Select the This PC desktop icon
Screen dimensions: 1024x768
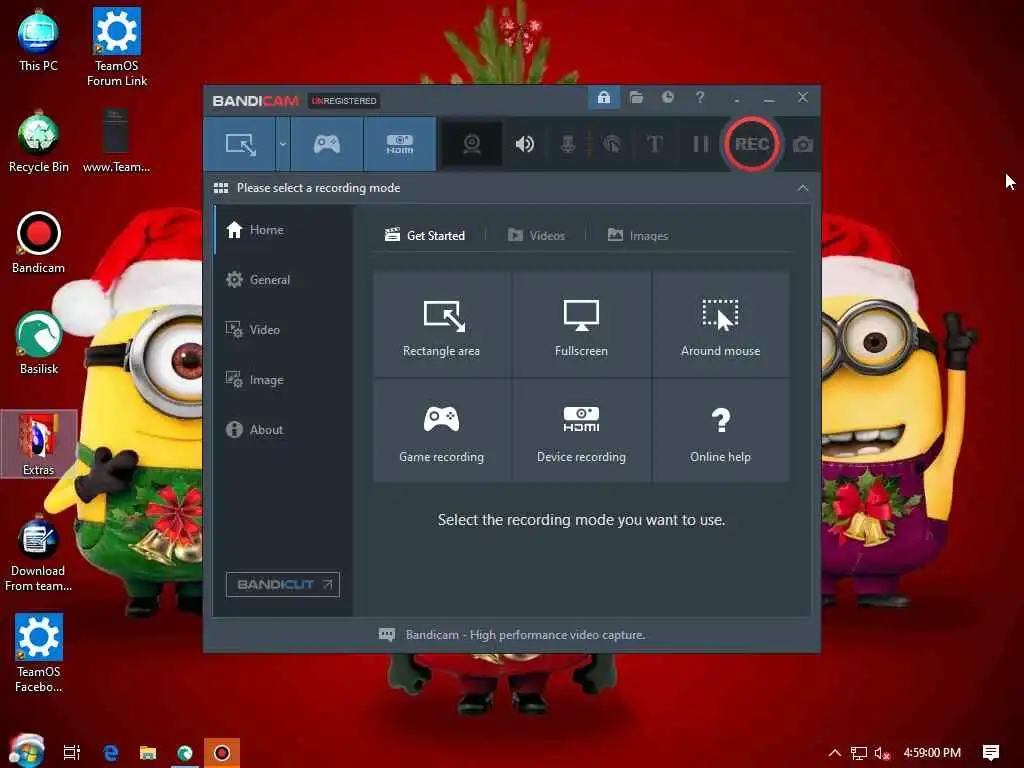tap(38, 40)
